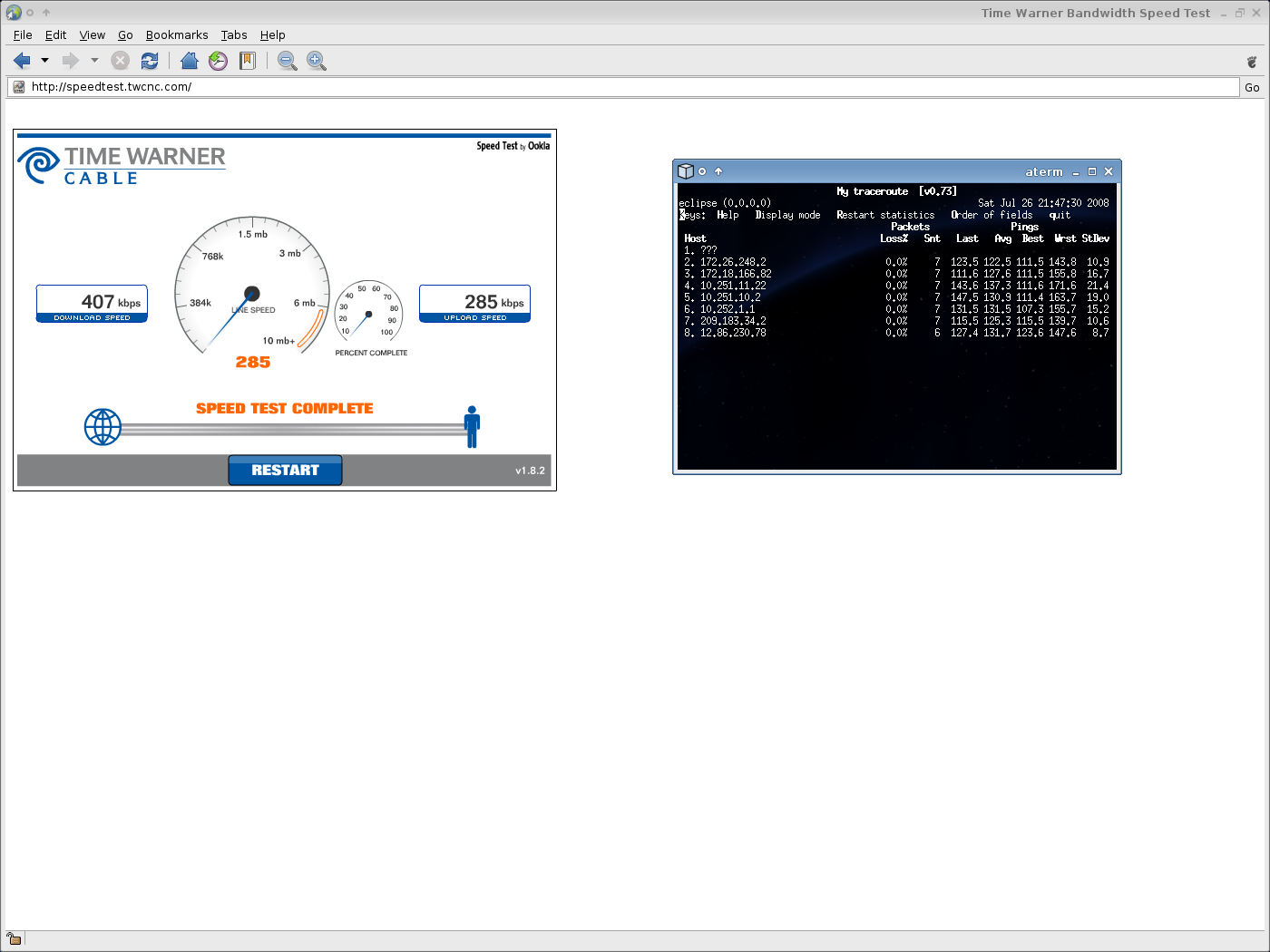Click the greyed Forward arrow in the toolbar
This screenshot has width=1270, height=952.
[71, 61]
